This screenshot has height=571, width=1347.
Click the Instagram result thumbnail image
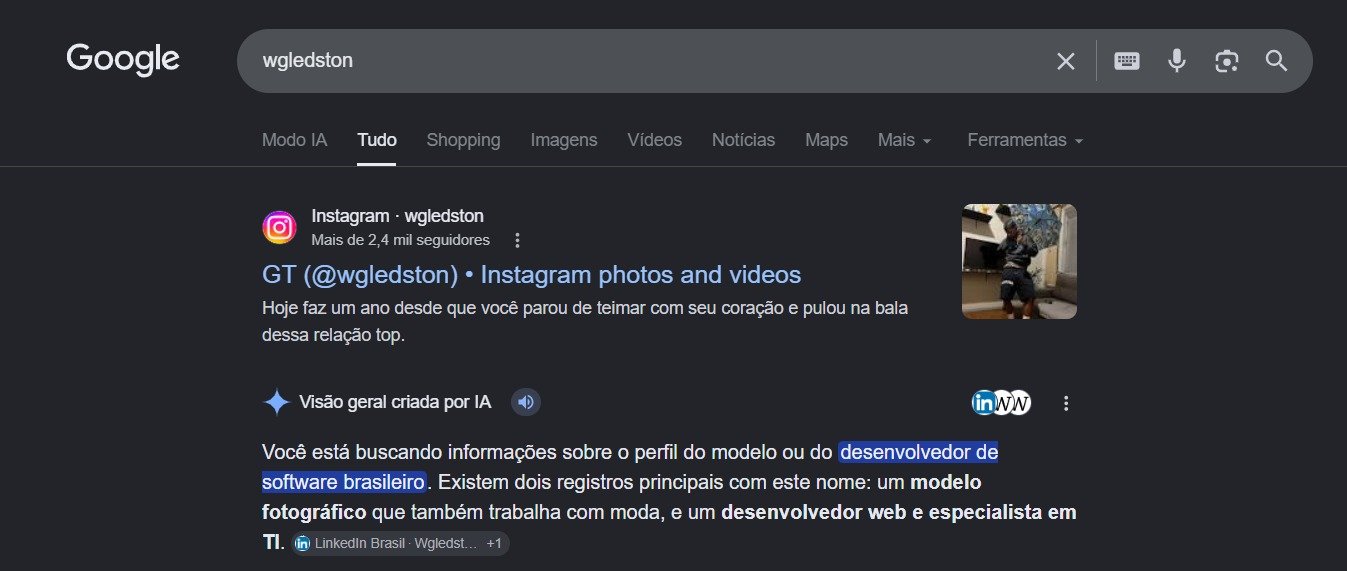(x=1019, y=262)
